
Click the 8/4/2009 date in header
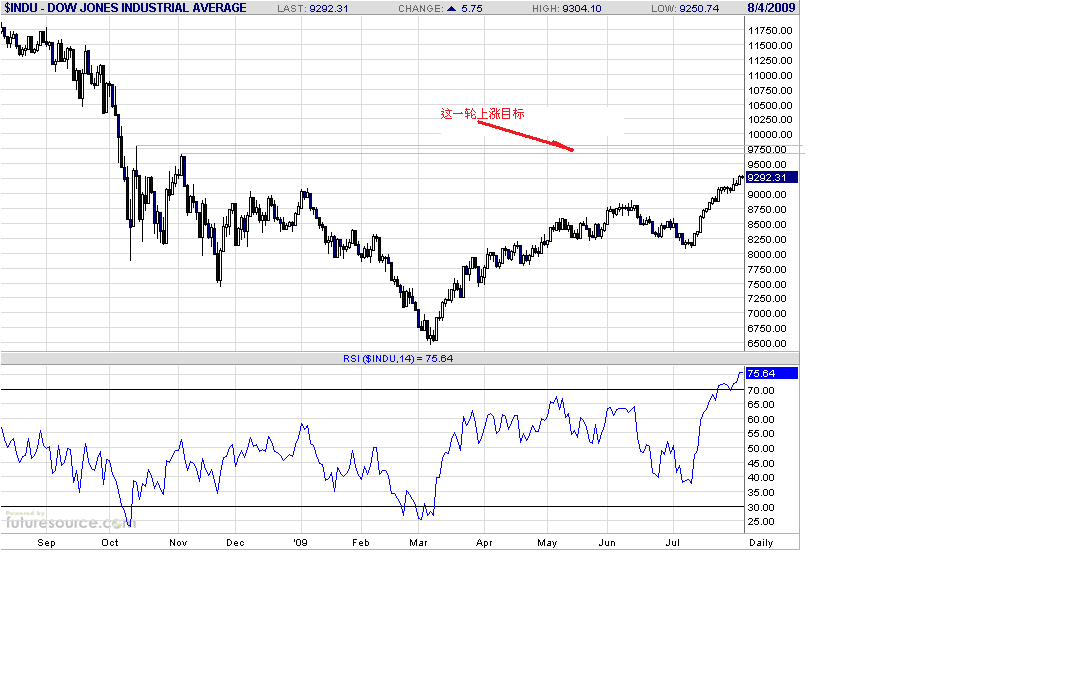[x=771, y=8]
